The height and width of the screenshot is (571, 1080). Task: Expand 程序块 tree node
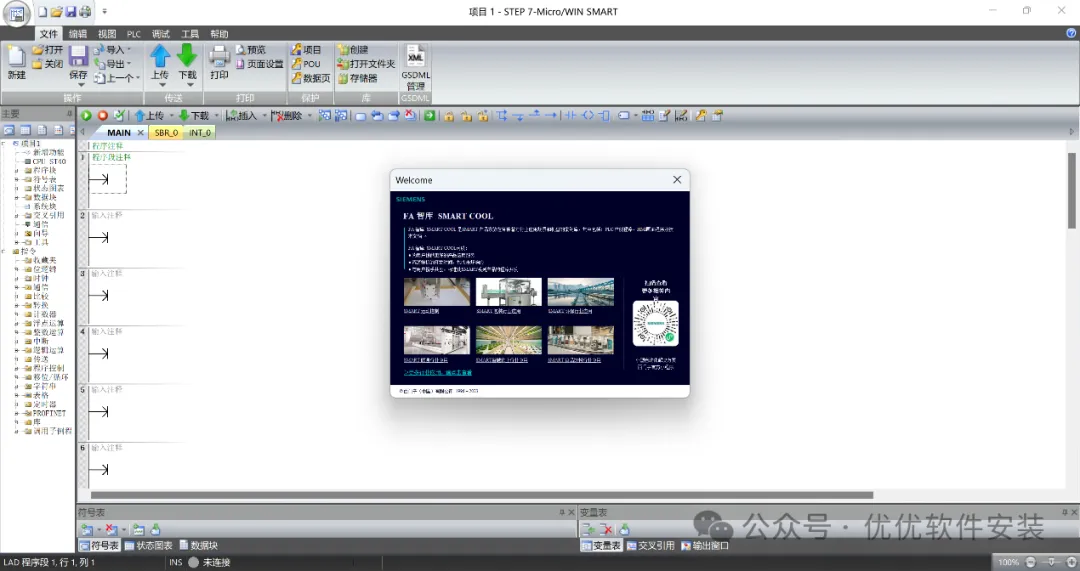pos(18,170)
